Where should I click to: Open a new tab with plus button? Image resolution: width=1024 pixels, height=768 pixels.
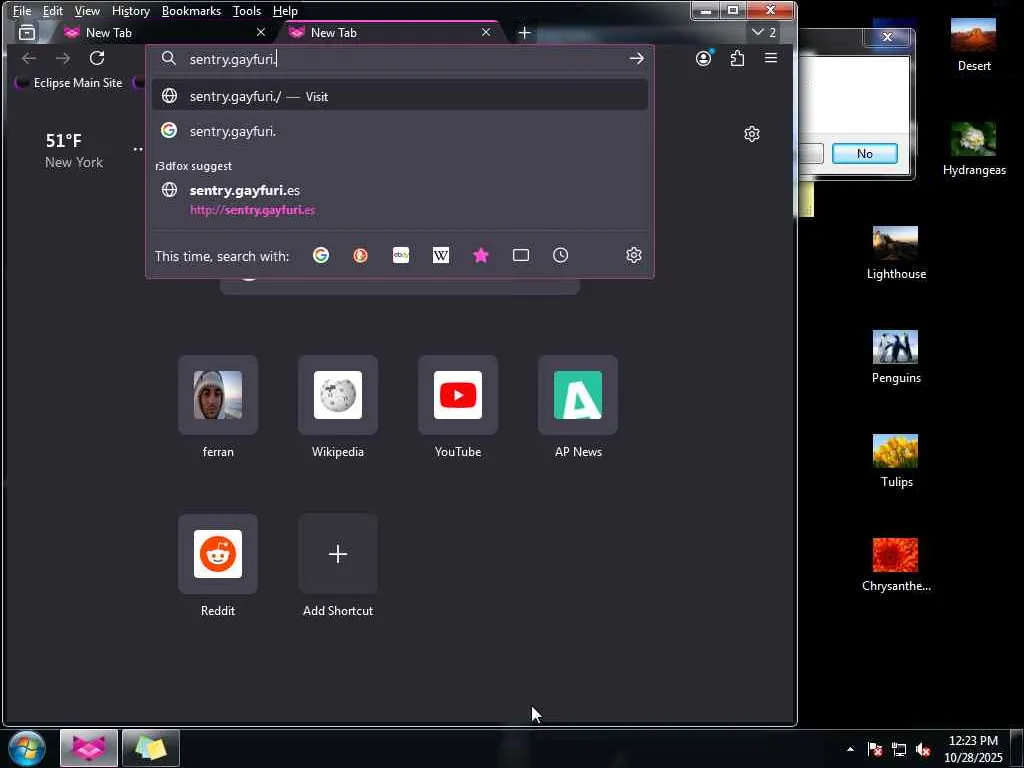[524, 33]
